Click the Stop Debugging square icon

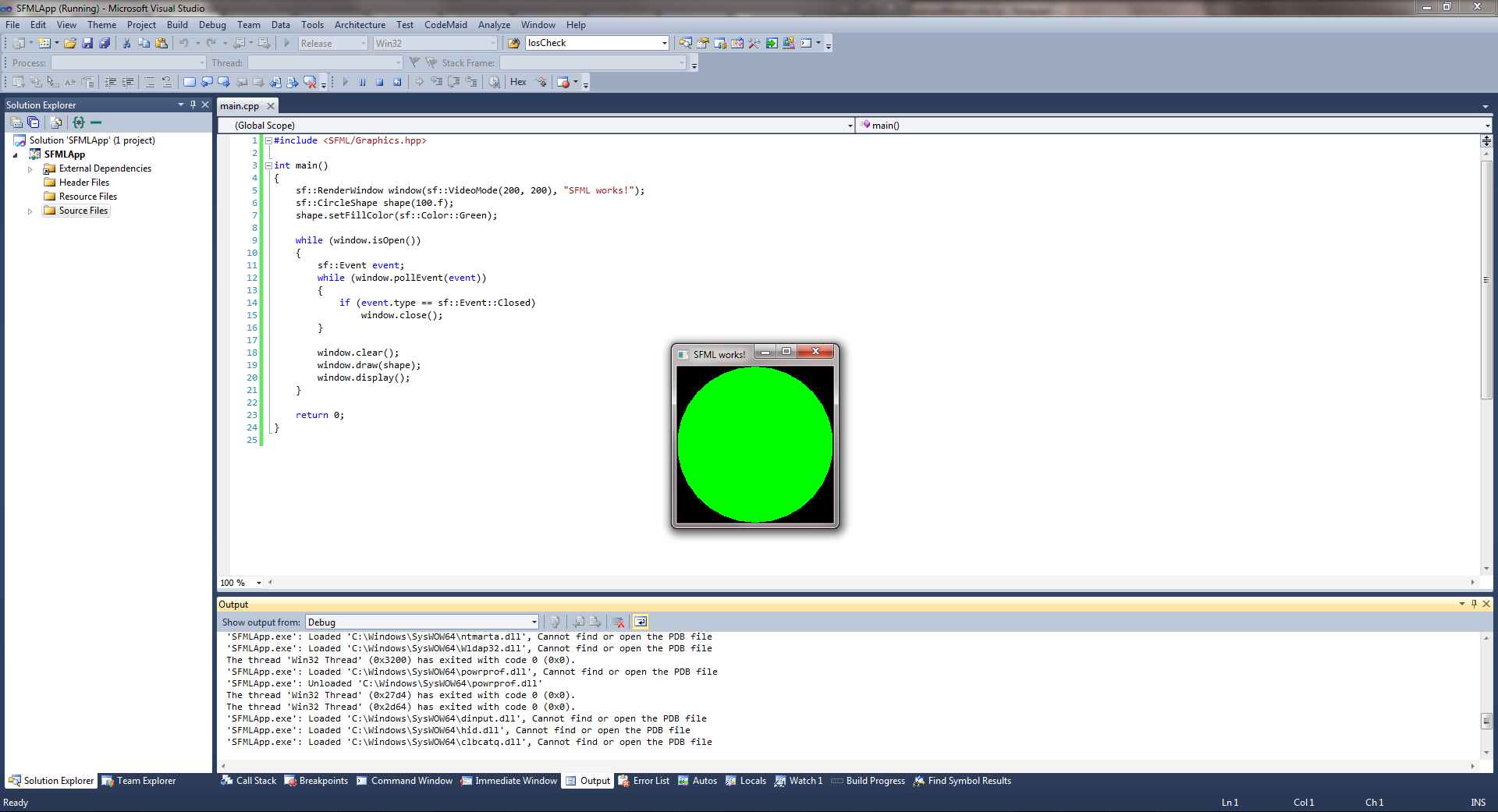pyautogui.click(x=380, y=82)
